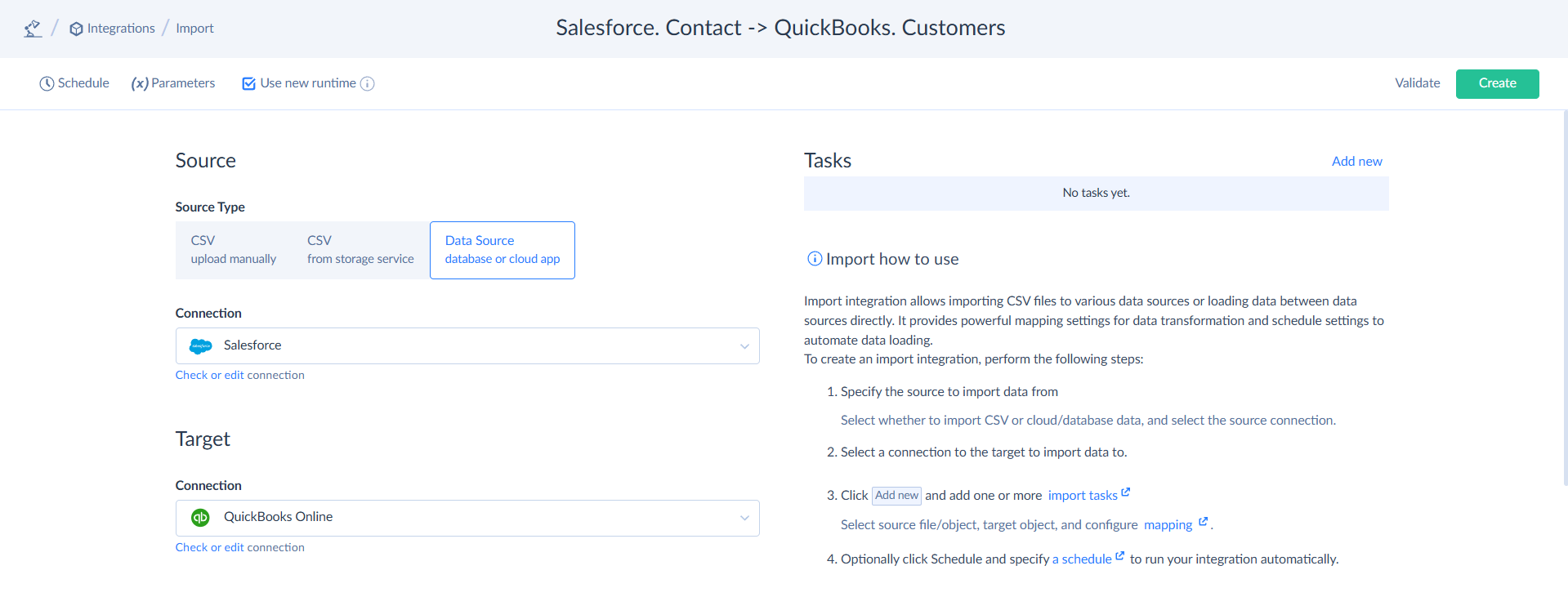Click the Salesforce cloud logo icon
The image size is (1568, 597).
tap(200, 346)
